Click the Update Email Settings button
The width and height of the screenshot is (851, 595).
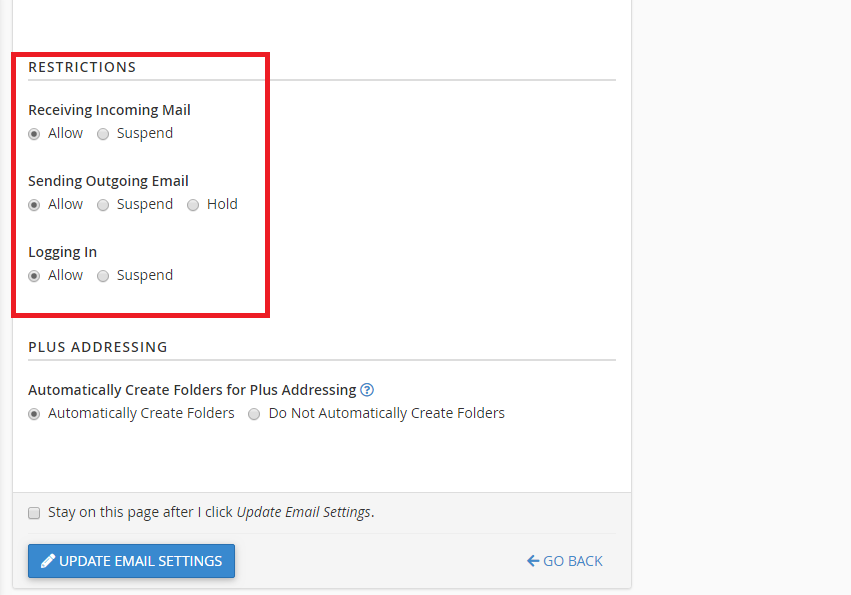[131, 561]
